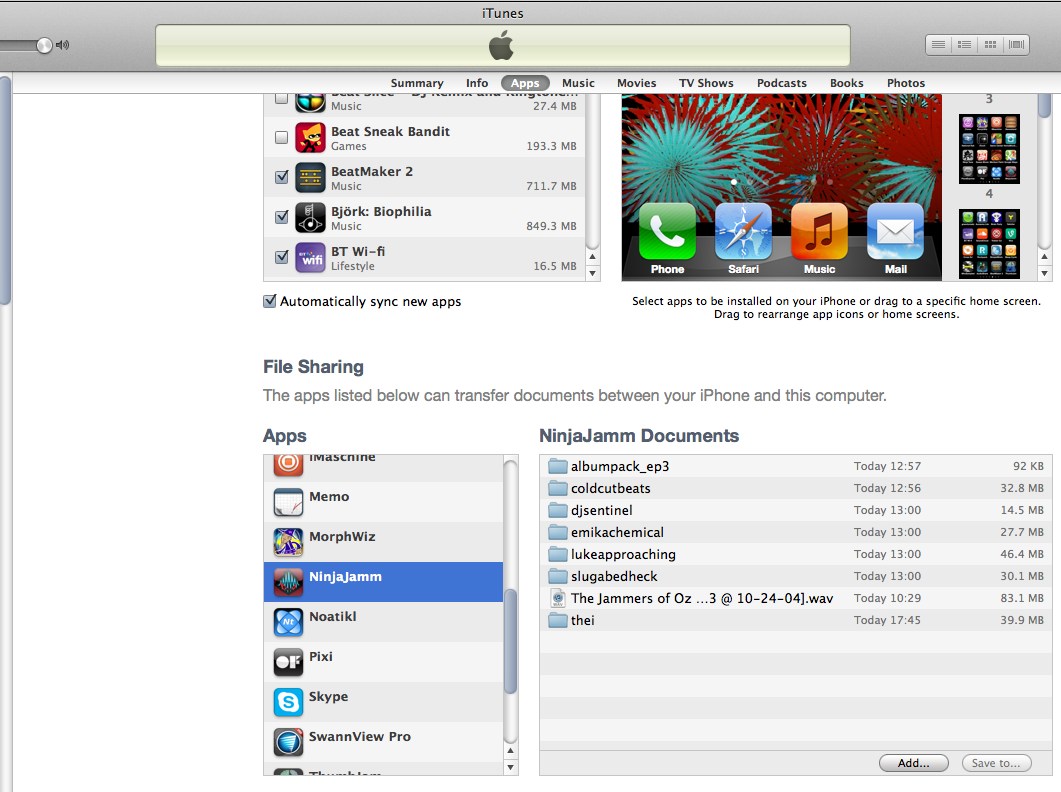The height and width of the screenshot is (792, 1061).
Task: Click the Noatikl app icon
Action: (x=288, y=622)
